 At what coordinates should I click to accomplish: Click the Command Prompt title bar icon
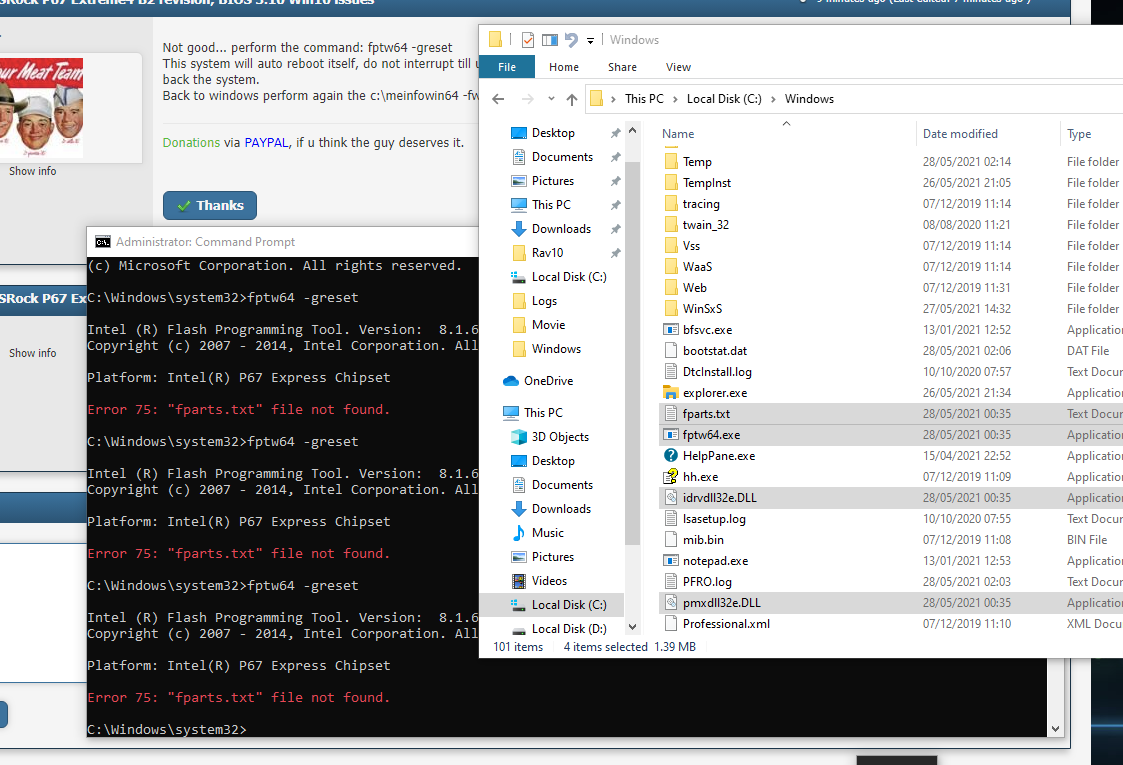click(x=103, y=241)
